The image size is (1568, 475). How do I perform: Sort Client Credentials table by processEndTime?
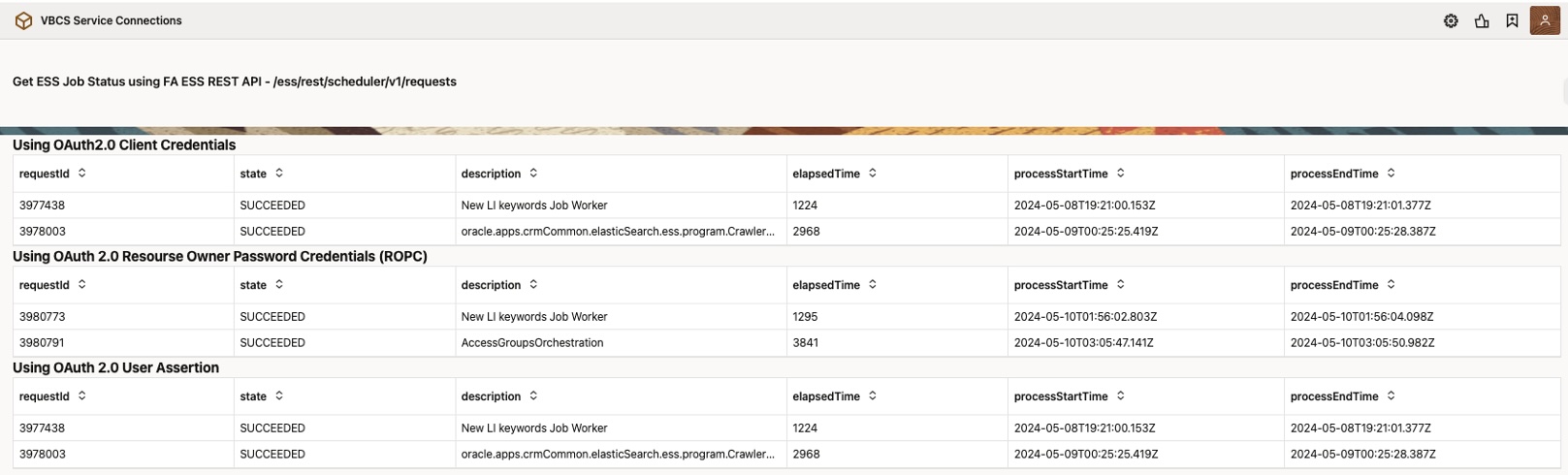click(x=1392, y=174)
